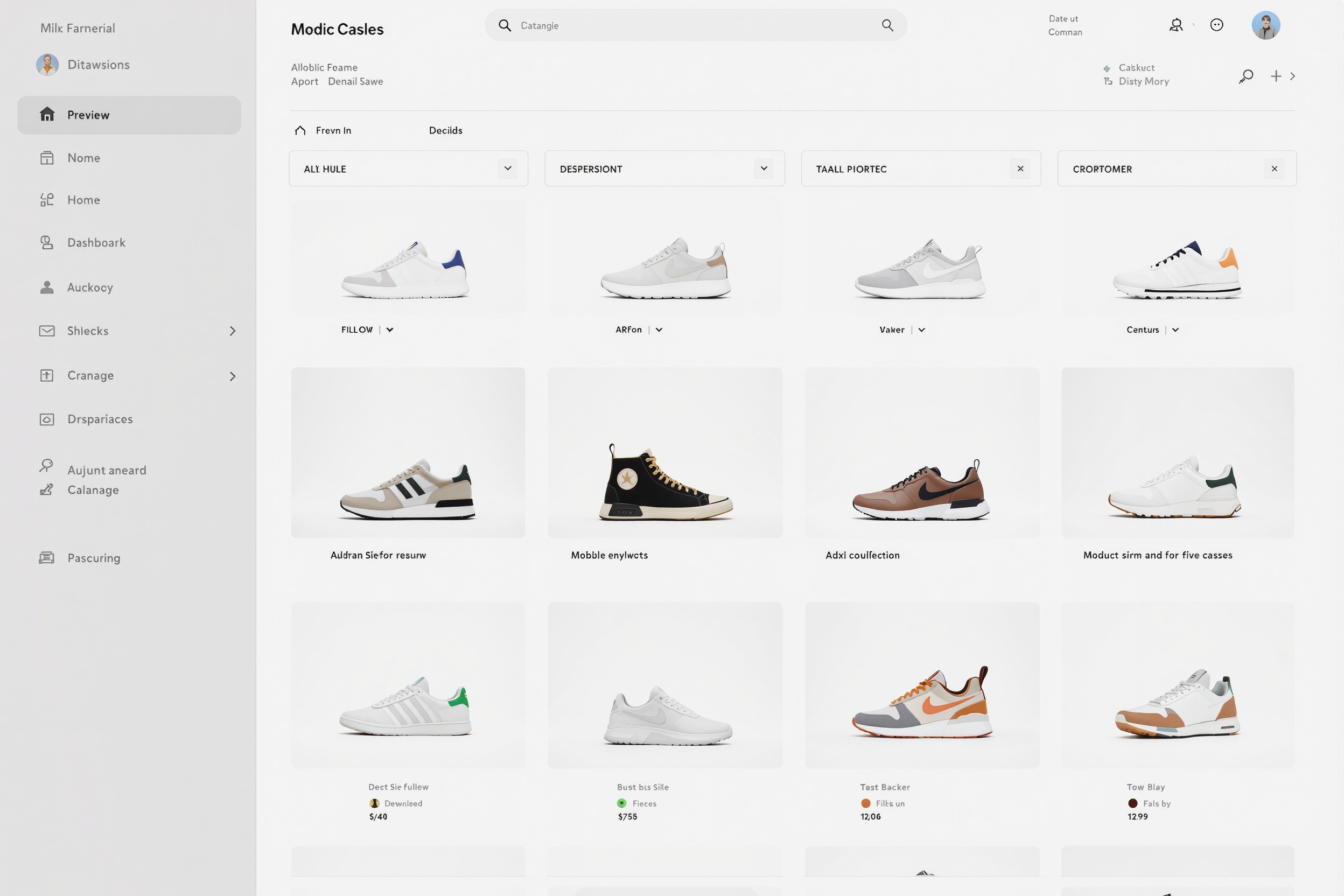Image resolution: width=1344 pixels, height=896 pixels.
Task: Click the Aport breadcrumb link
Action: [x=305, y=81]
